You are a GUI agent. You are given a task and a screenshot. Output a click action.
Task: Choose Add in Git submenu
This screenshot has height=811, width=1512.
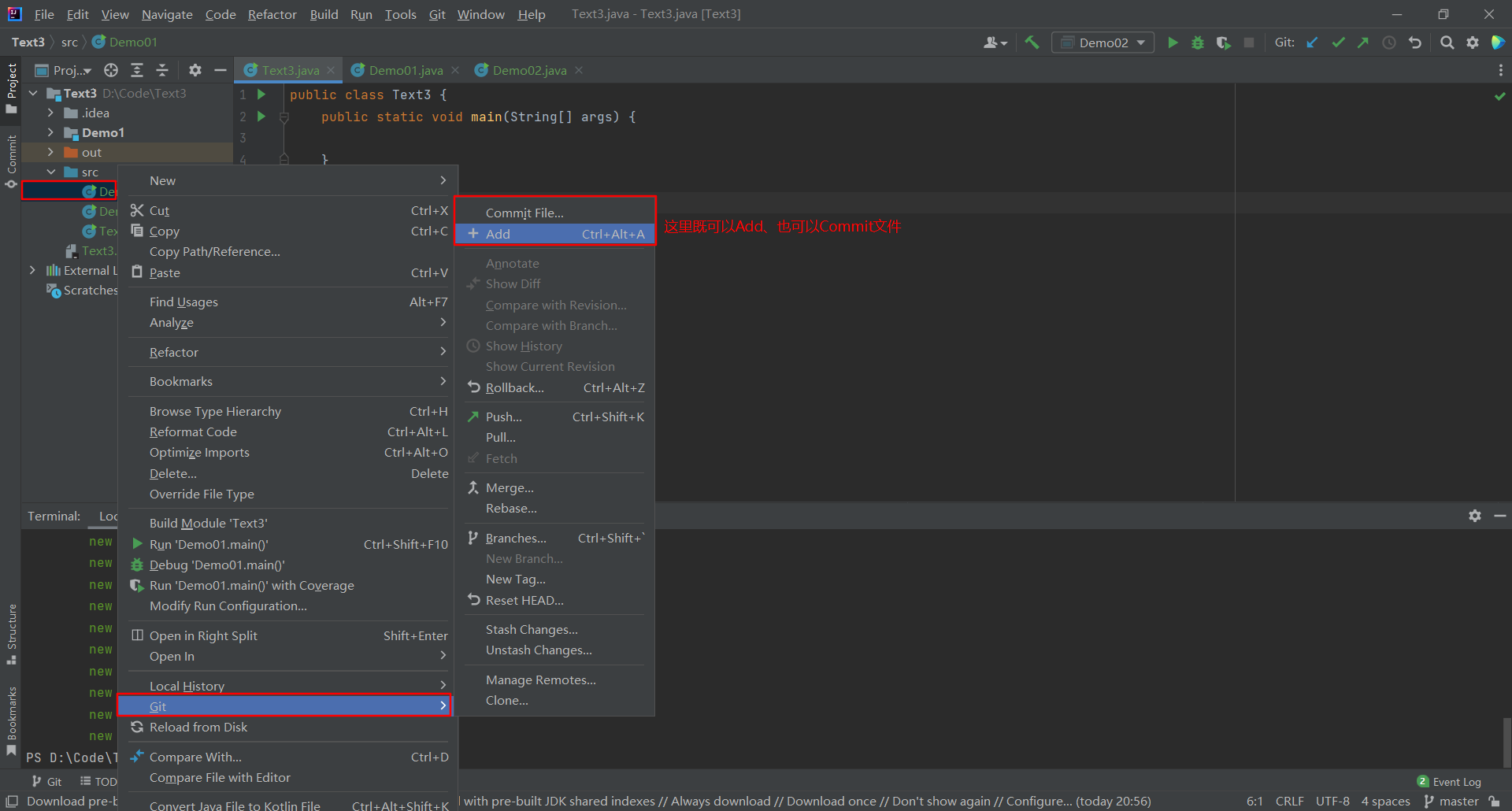point(556,234)
